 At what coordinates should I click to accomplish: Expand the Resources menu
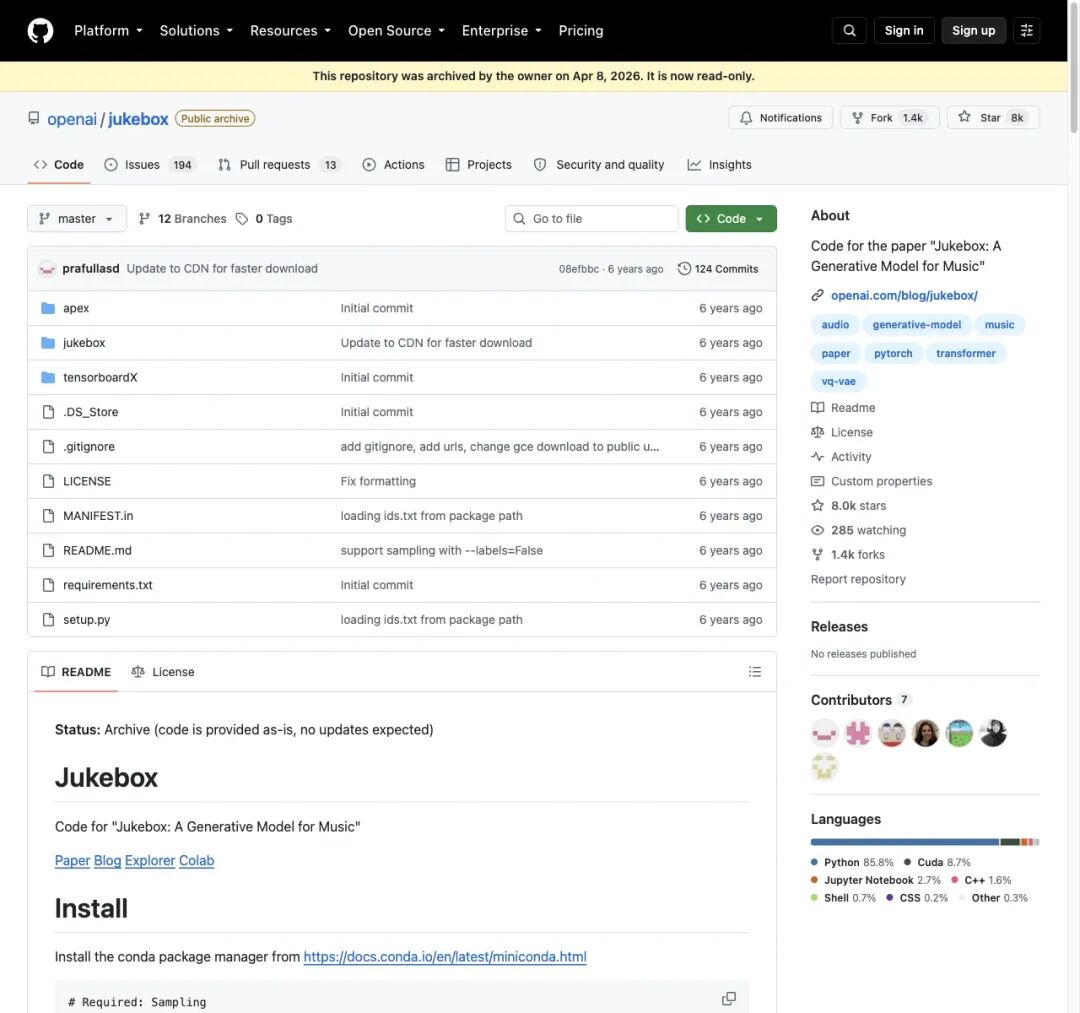click(290, 30)
